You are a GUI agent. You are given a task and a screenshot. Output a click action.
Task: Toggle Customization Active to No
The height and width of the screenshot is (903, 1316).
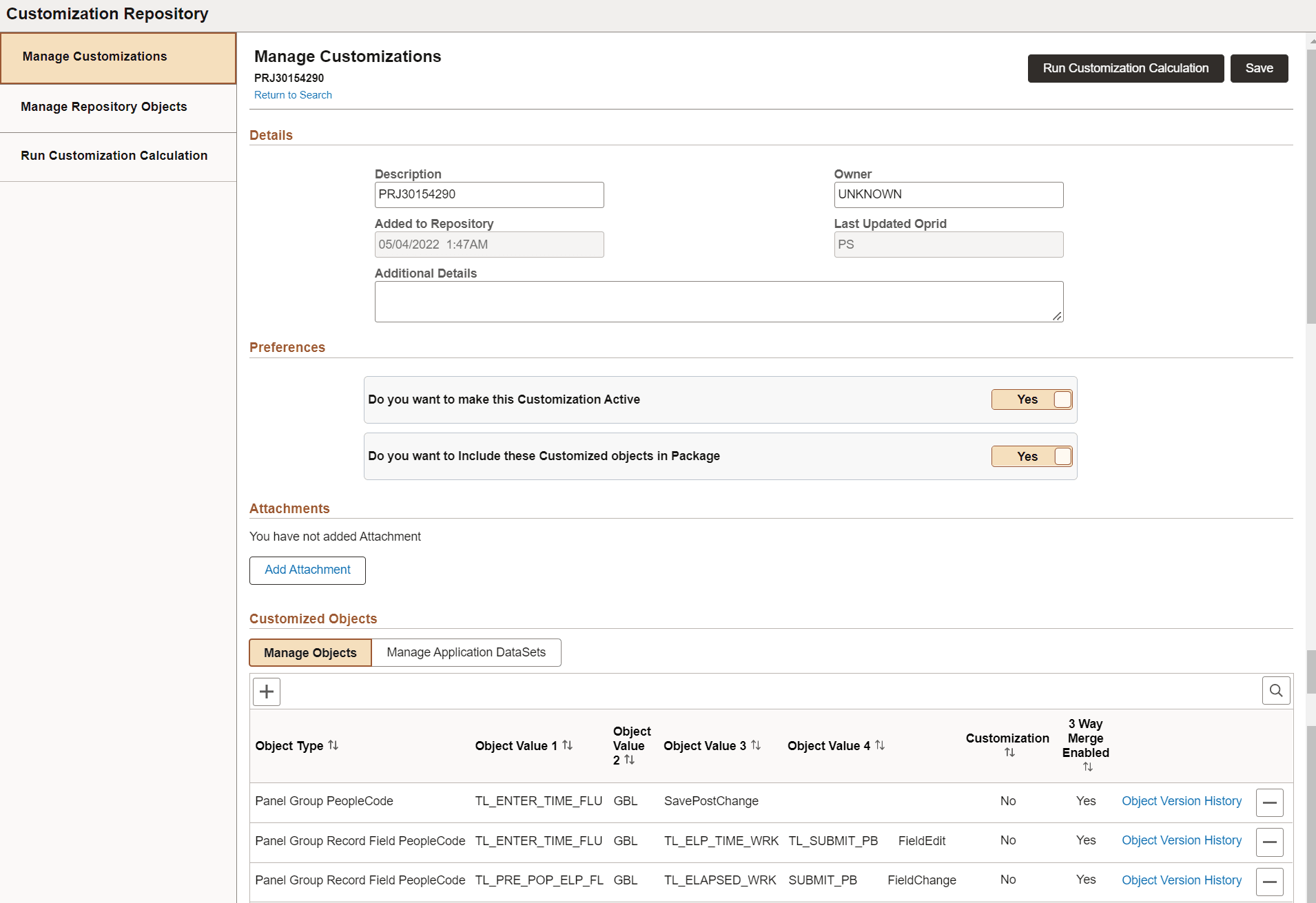pos(1031,399)
